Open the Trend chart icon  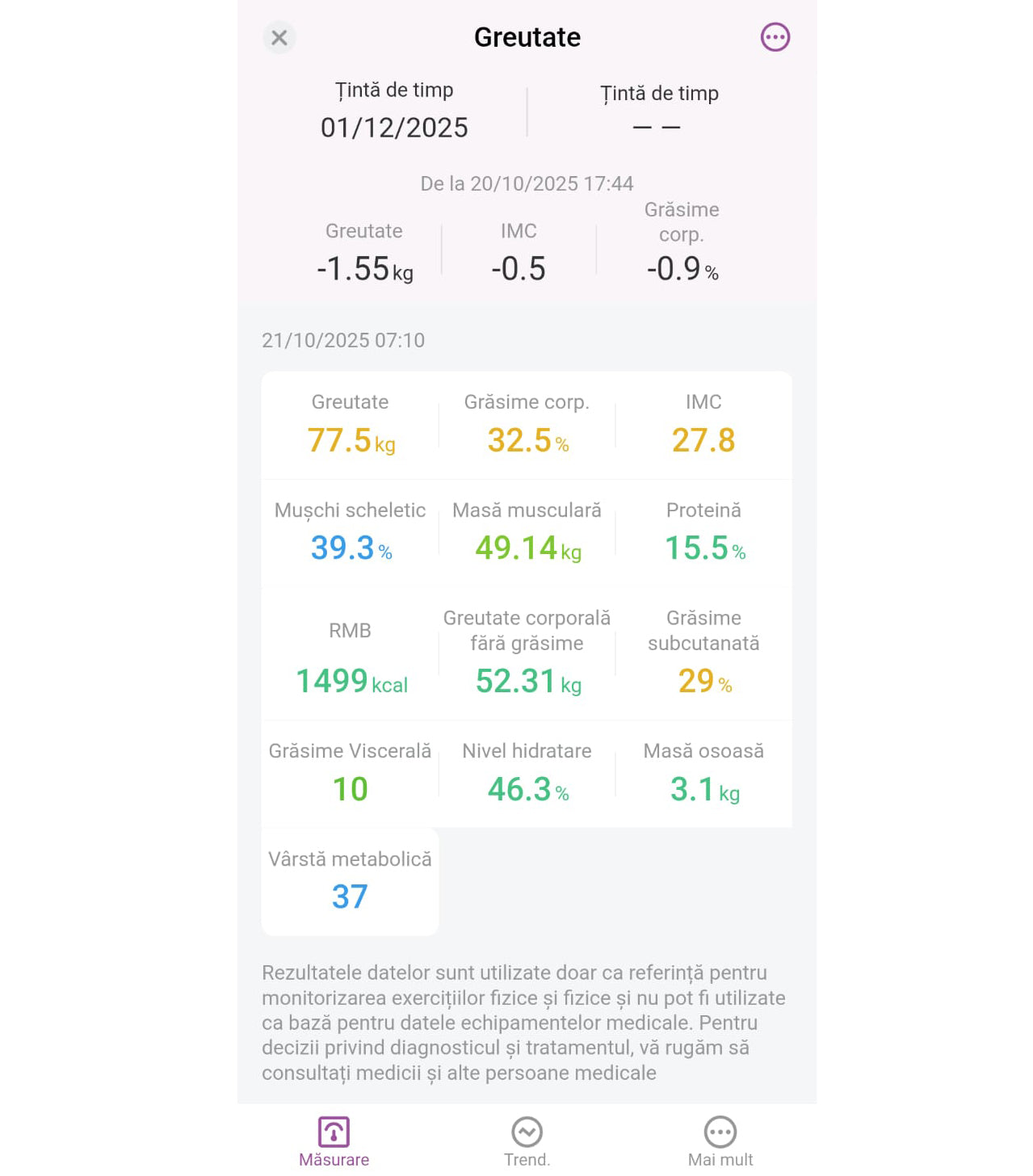click(x=527, y=1132)
